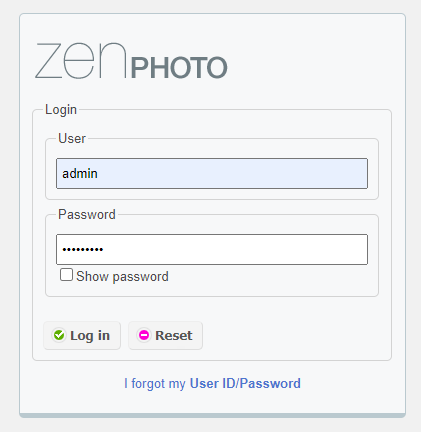Click the "User" fieldset legend
421x432 pixels.
[x=72, y=138]
